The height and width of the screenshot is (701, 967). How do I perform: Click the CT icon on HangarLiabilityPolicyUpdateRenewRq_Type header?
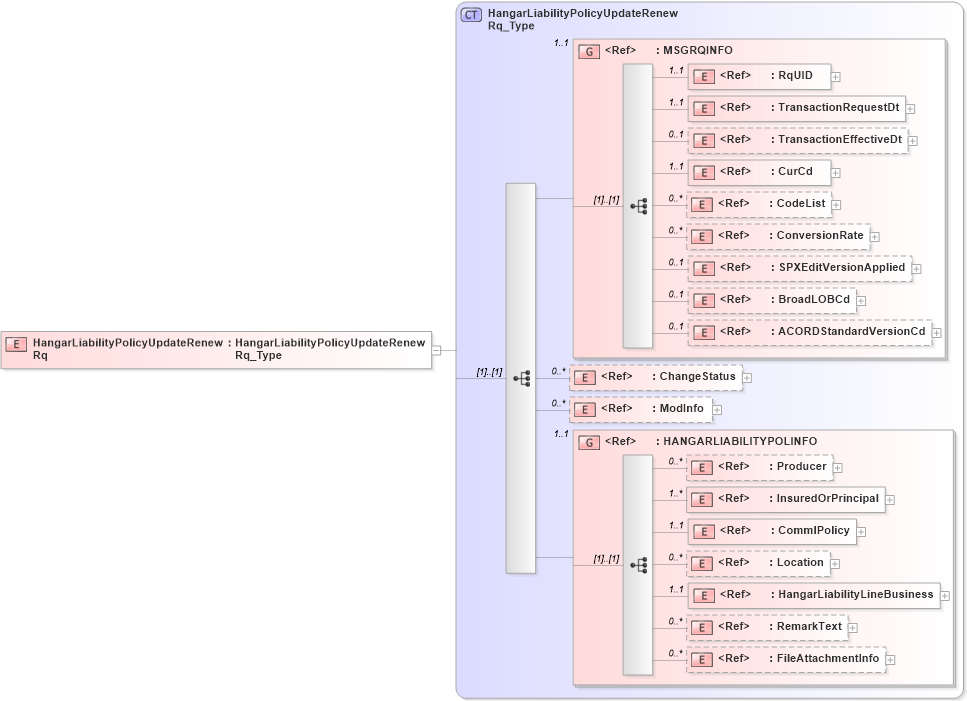(469, 14)
